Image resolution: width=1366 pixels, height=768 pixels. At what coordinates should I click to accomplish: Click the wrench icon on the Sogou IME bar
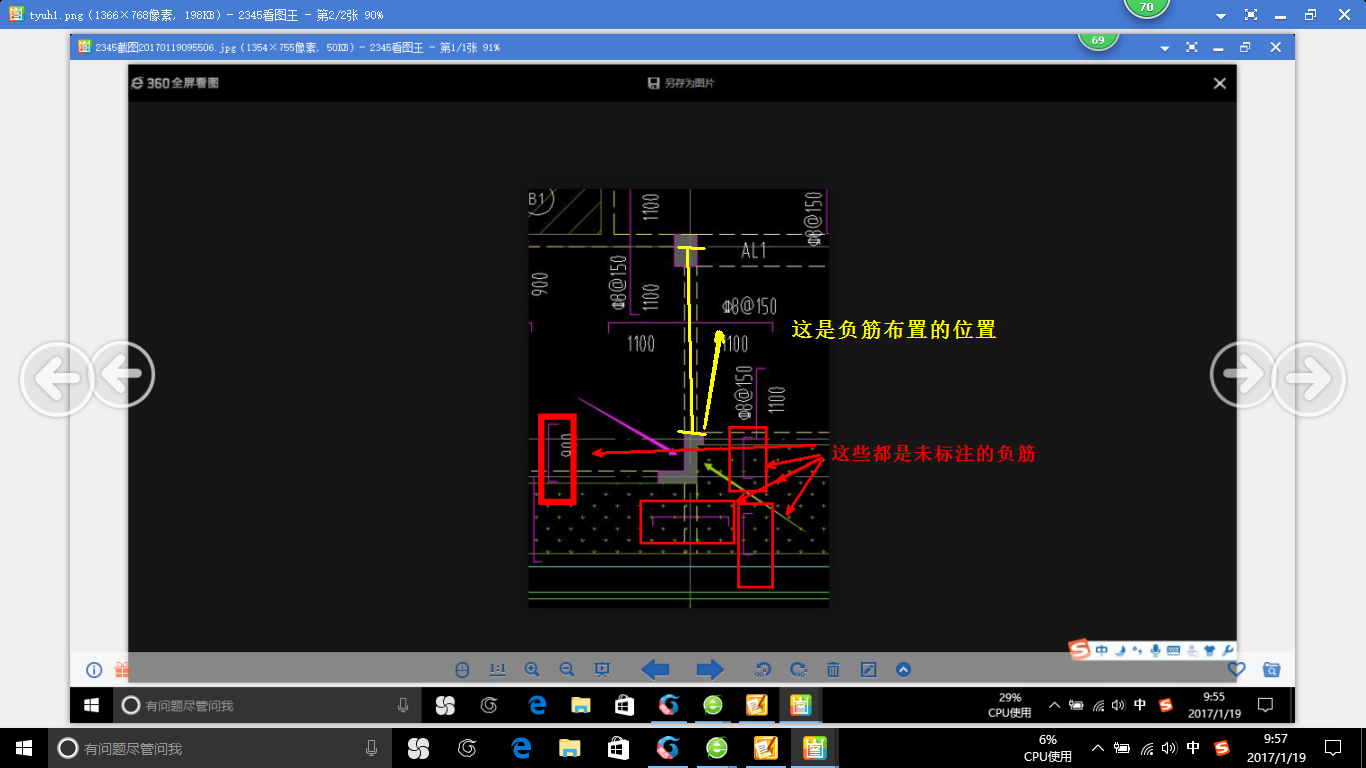(1227, 650)
